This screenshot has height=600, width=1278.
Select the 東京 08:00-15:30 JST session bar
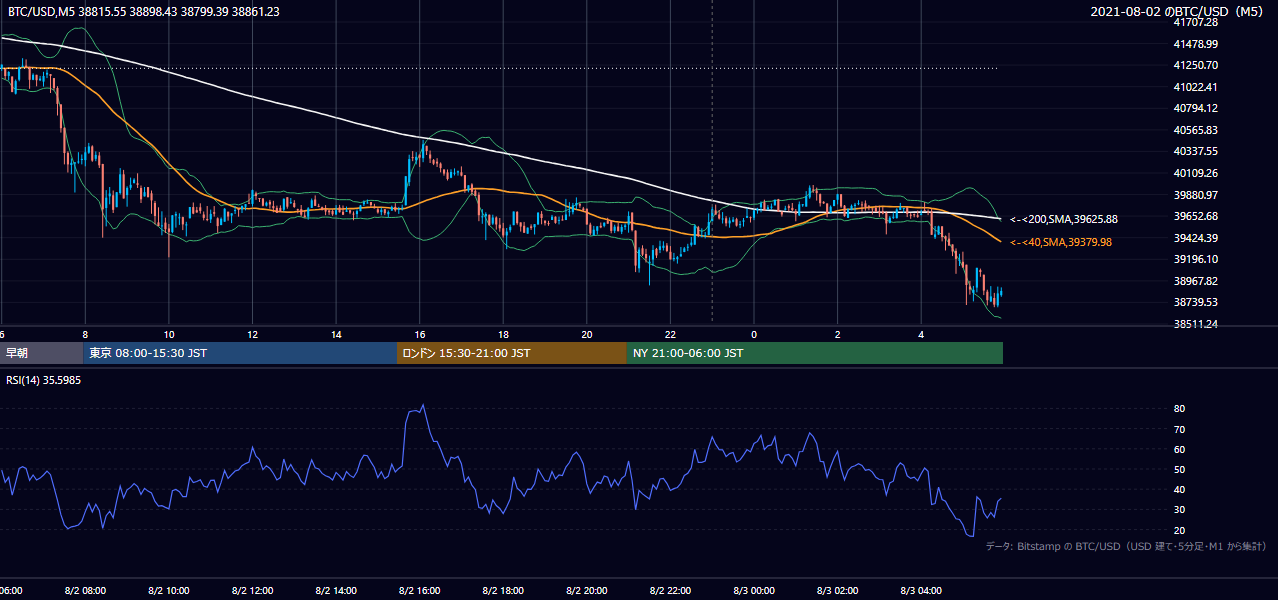[240, 353]
